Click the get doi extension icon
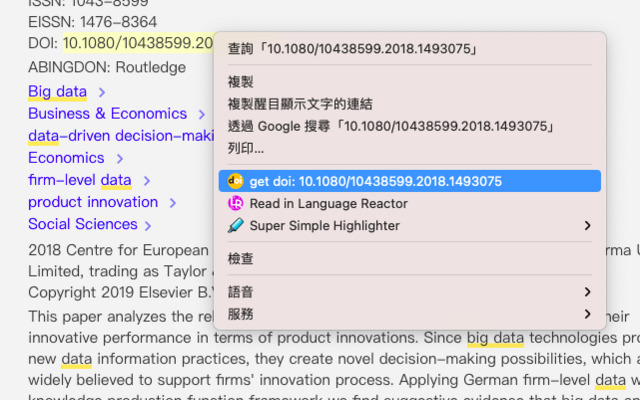 pyautogui.click(x=236, y=181)
